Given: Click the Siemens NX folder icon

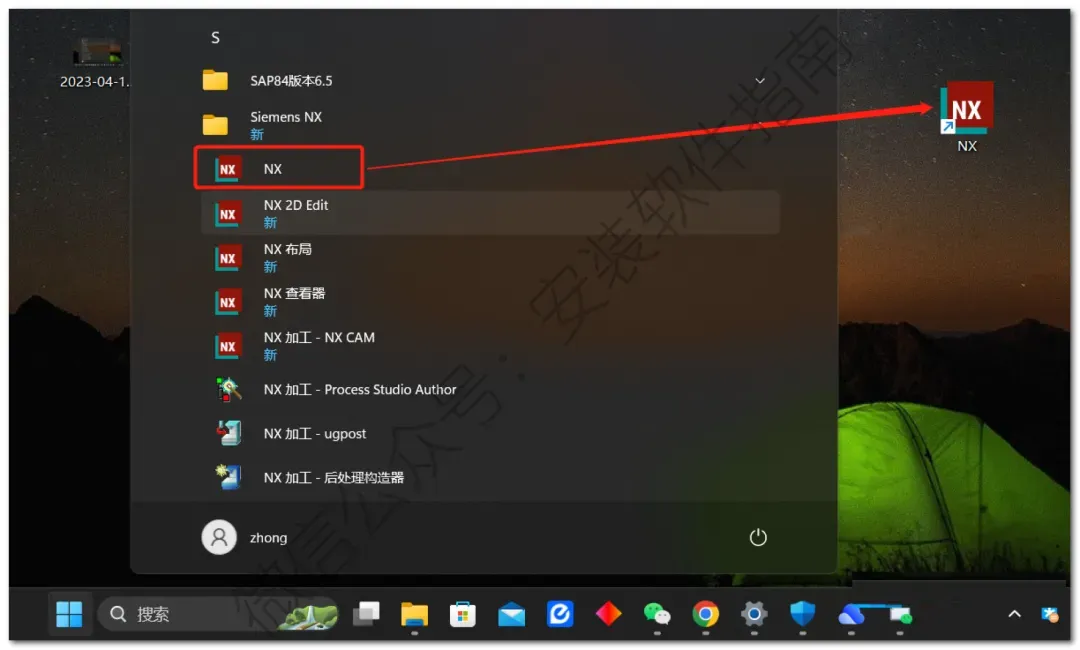Looking at the screenshot, I should tap(215, 125).
